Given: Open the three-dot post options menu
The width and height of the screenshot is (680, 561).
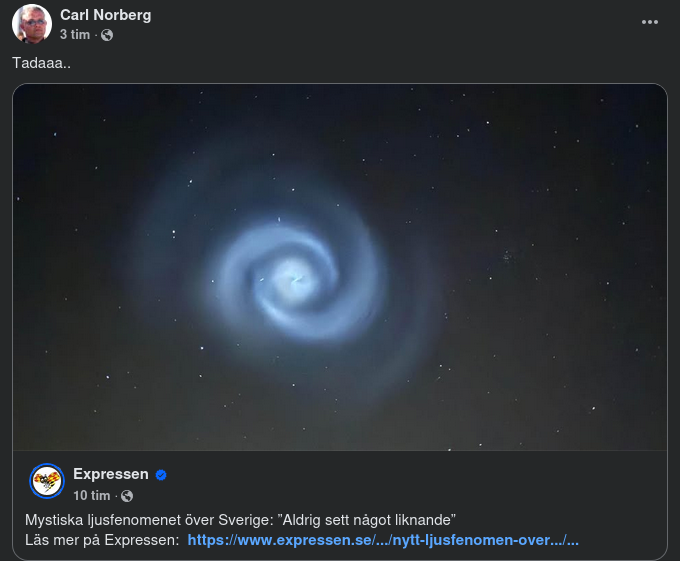Looking at the screenshot, I should tap(650, 22).
